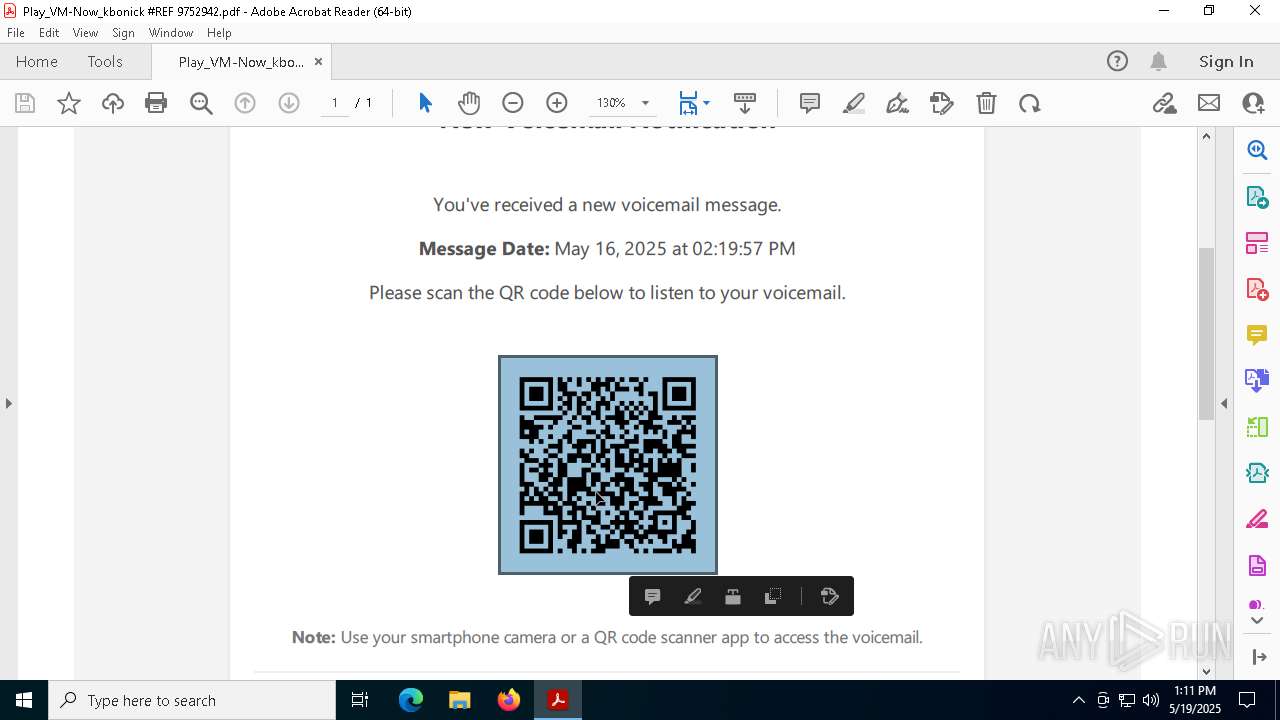Launch Microsoft Edge from taskbar
1280x720 pixels.
pos(411,700)
